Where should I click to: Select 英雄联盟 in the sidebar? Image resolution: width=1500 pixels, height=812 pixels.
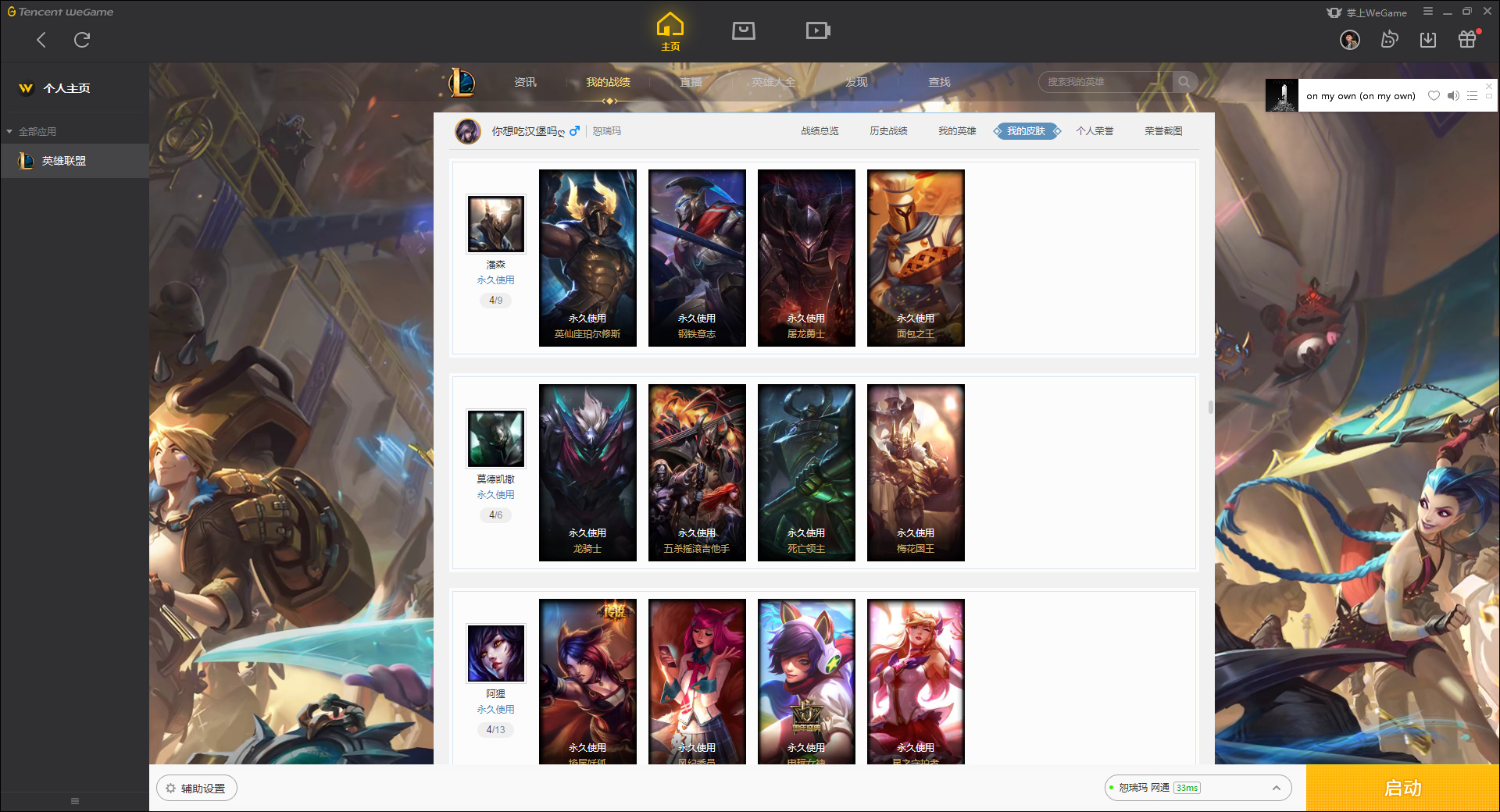(75, 161)
